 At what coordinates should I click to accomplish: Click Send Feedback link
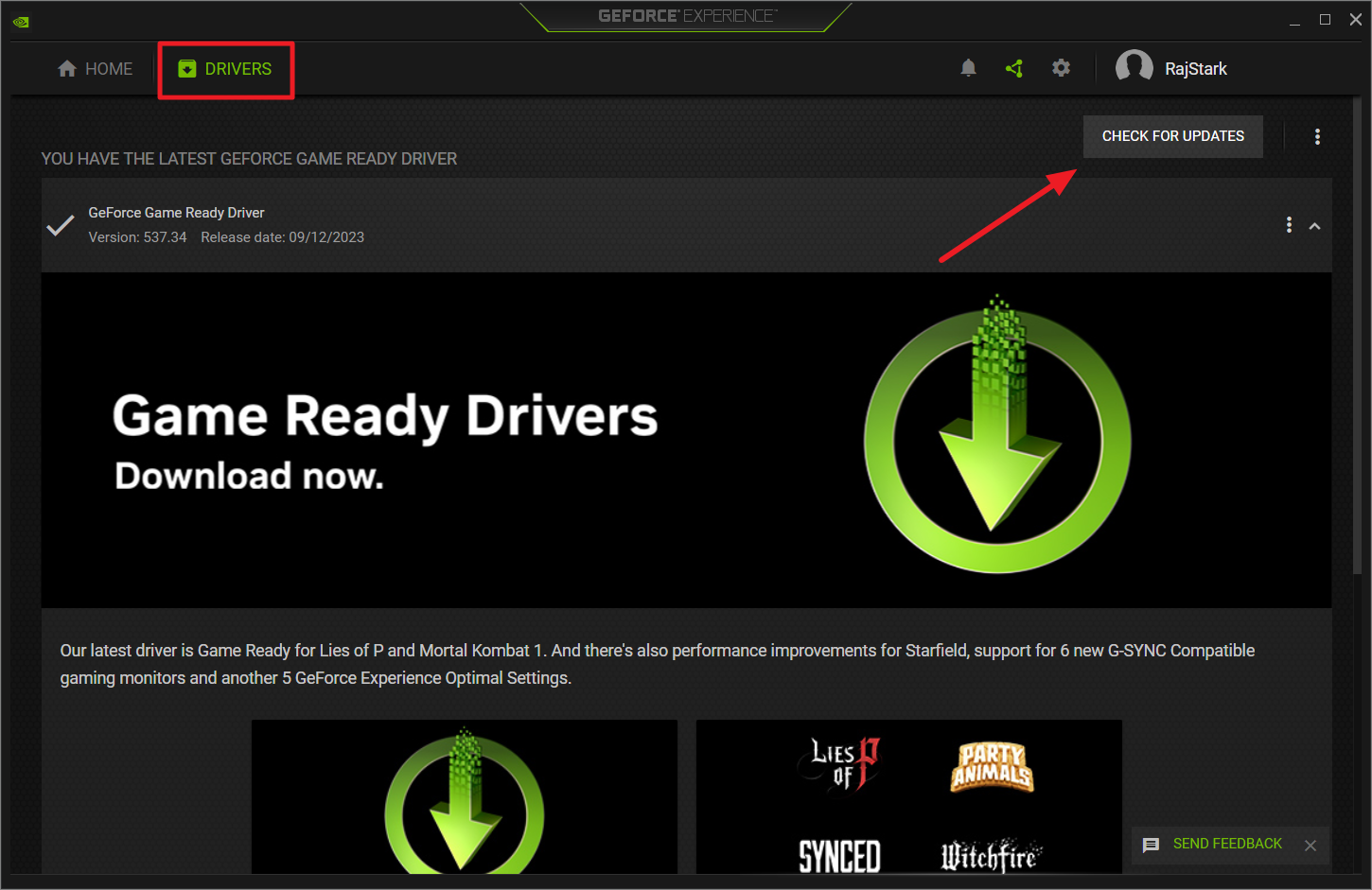tap(1227, 844)
